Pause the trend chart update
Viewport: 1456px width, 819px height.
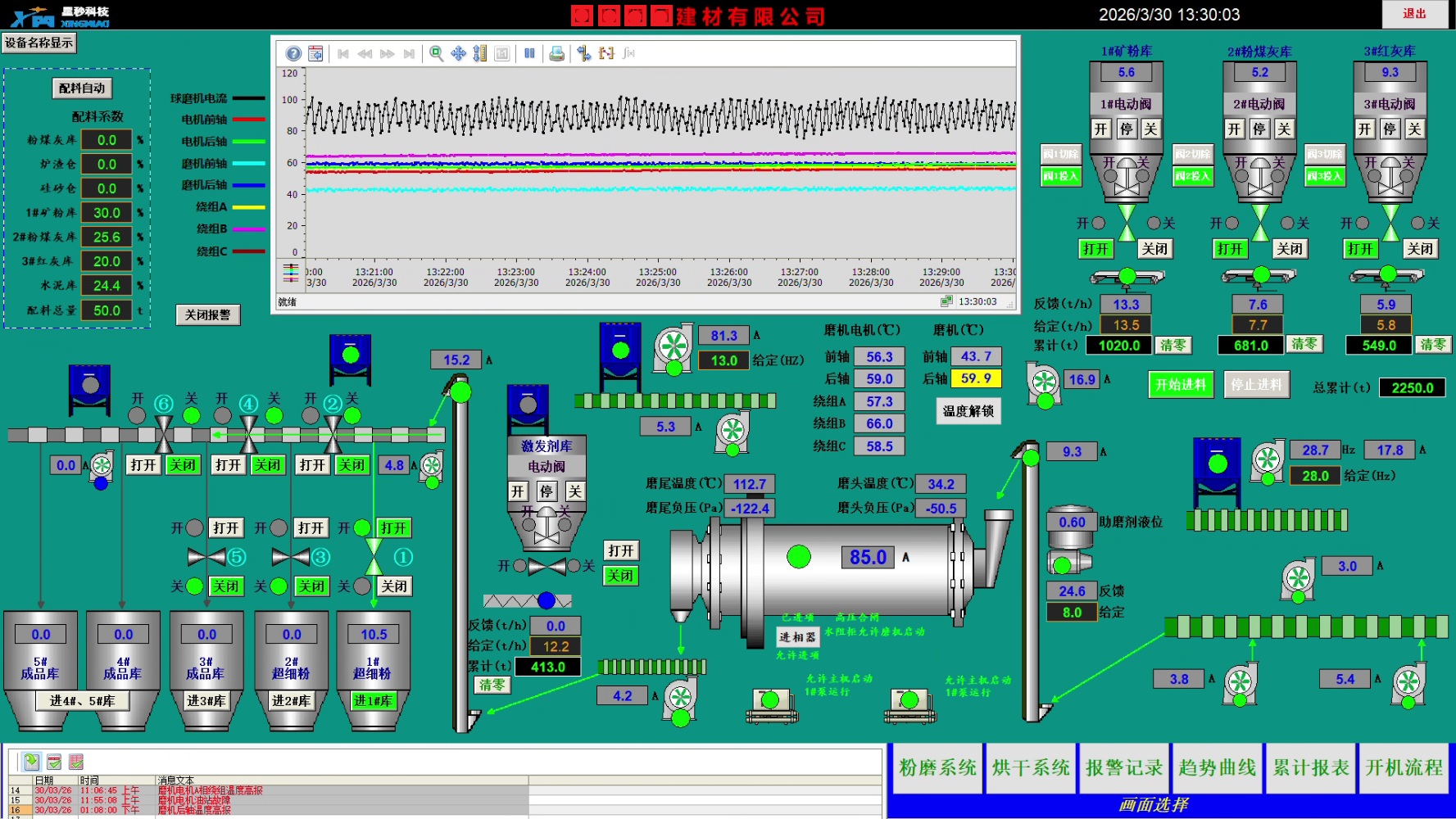(x=530, y=54)
